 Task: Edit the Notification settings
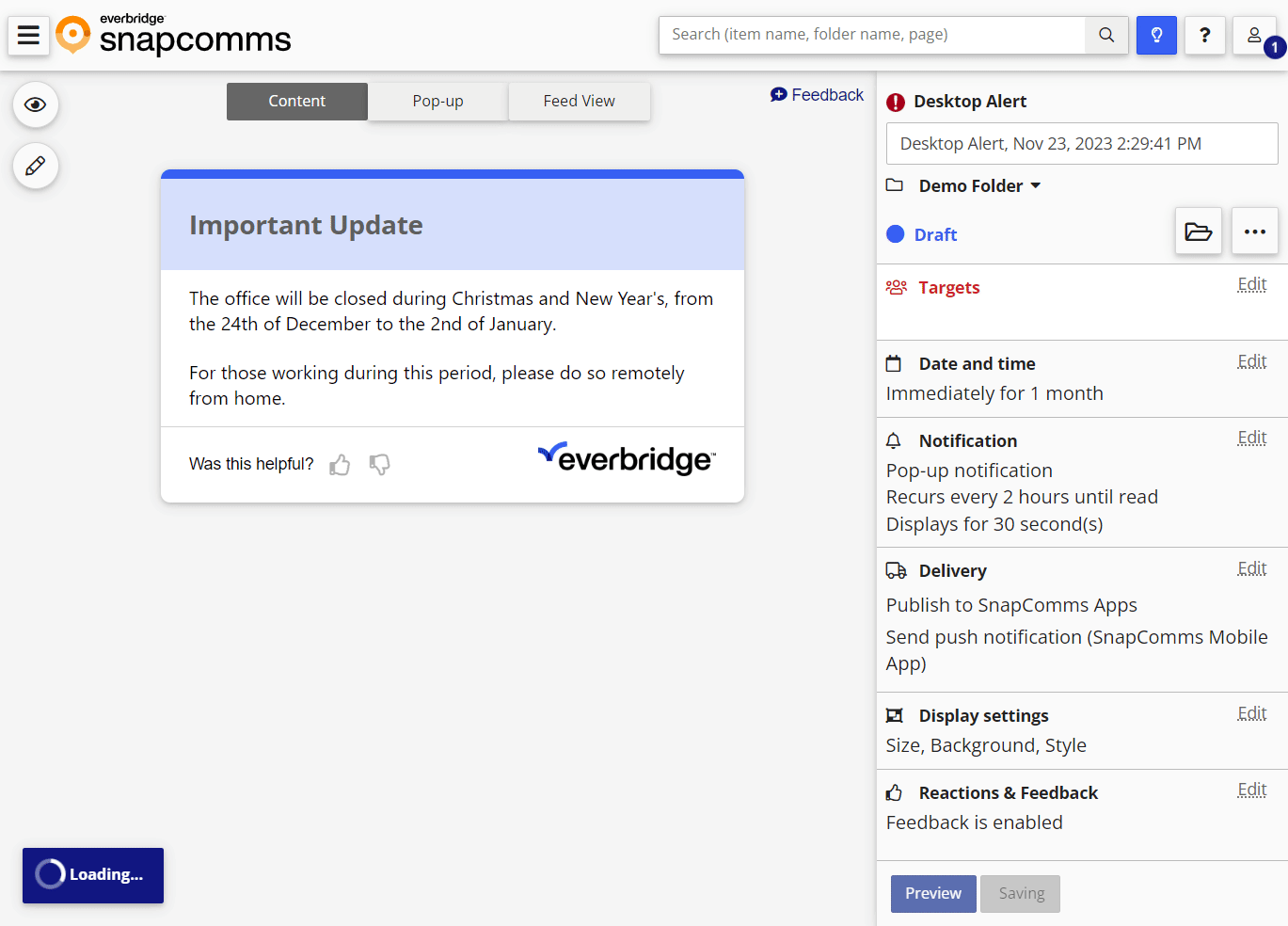tap(1251, 437)
